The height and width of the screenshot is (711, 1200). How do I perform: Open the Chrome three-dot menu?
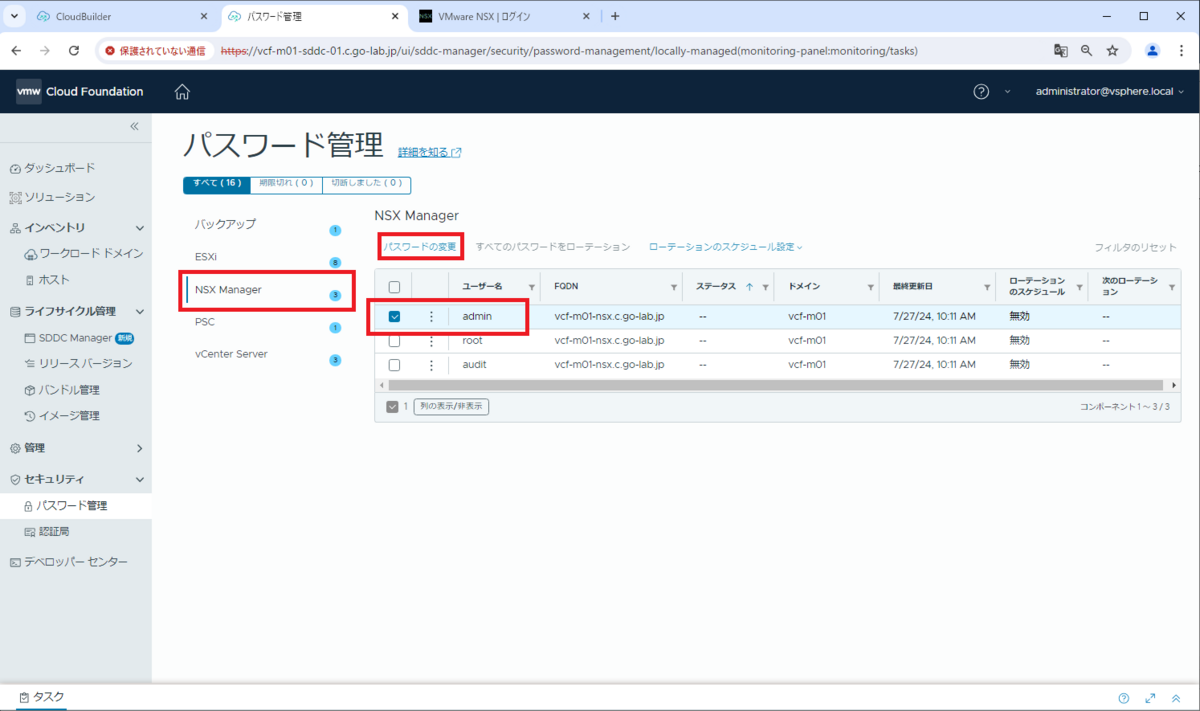click(x=1181, y=50)
